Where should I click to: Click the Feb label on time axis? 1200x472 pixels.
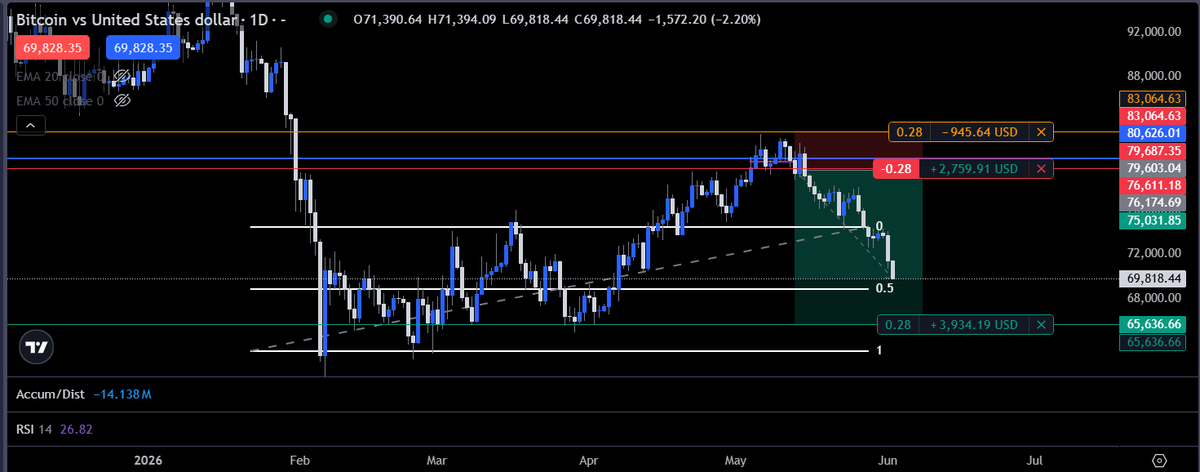tap(299, 460)
